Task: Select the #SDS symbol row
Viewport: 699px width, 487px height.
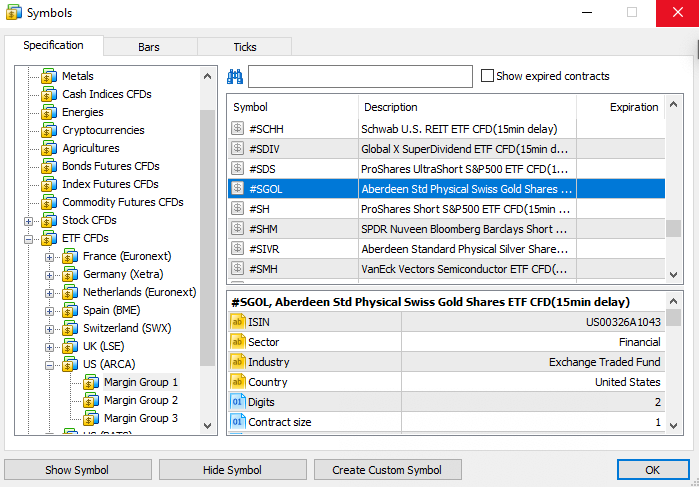Action: click(446, 169)
